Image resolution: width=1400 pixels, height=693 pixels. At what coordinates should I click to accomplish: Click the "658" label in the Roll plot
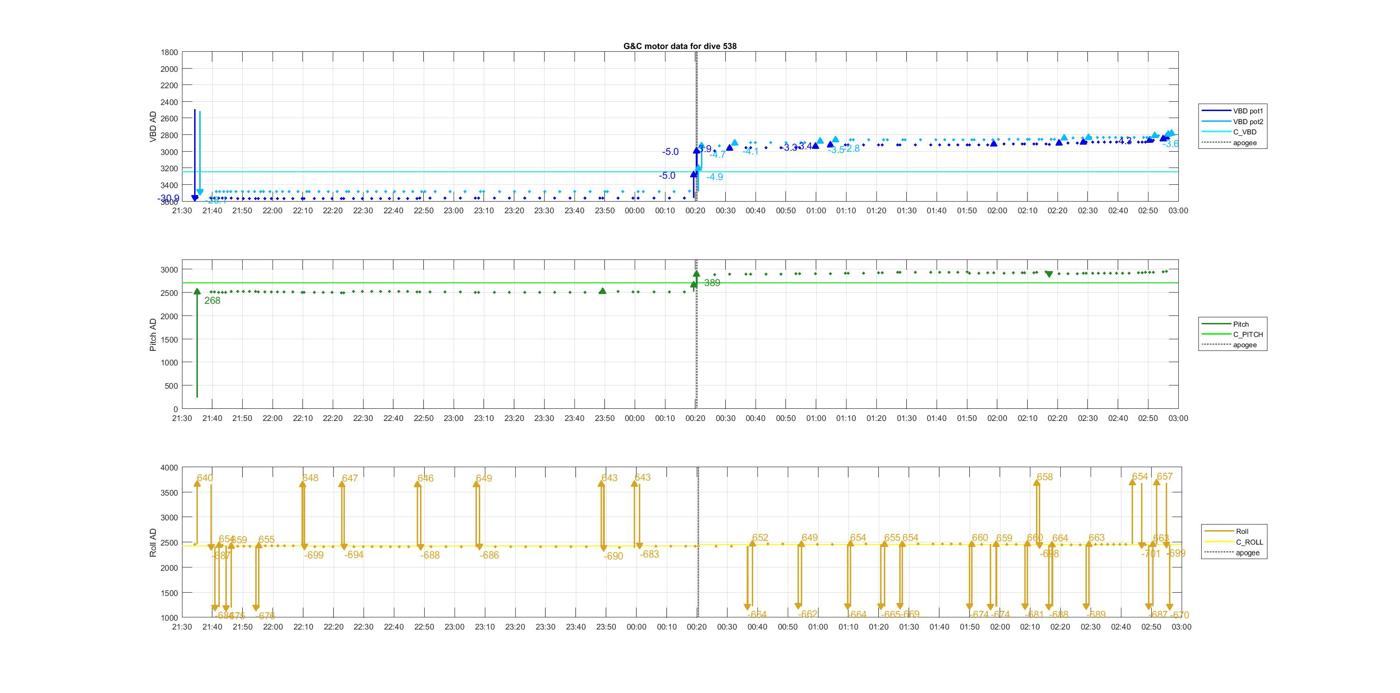click(1045, 478)
